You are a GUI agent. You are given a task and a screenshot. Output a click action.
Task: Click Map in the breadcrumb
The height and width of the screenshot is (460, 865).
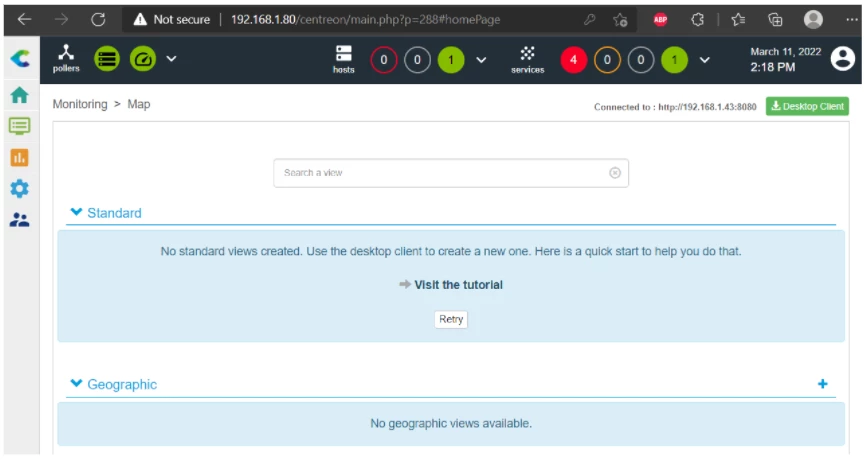(x=138, y=104)
